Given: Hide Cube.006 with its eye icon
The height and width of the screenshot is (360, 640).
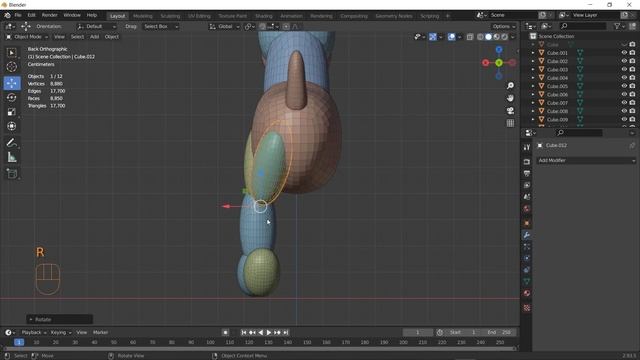Looking at the screenshot, I should 624,94.
